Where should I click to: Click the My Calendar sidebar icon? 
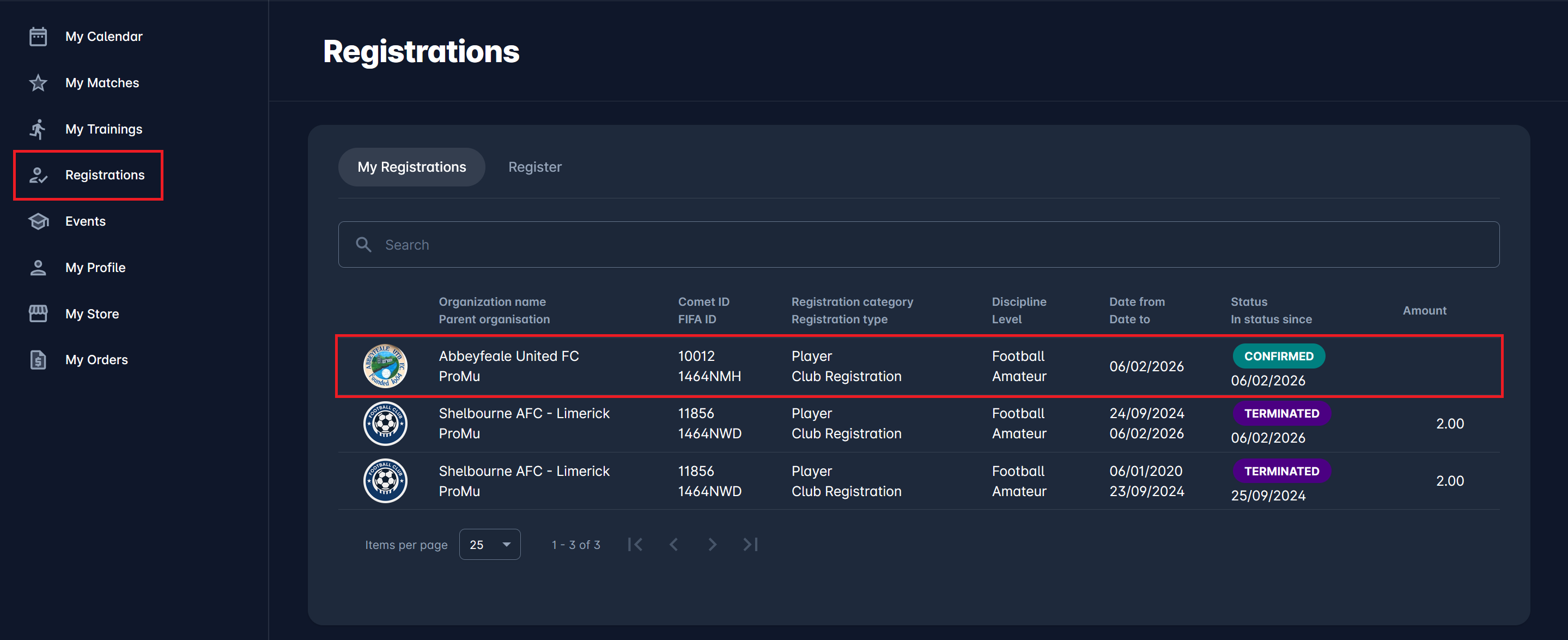(x=38, y=37)
